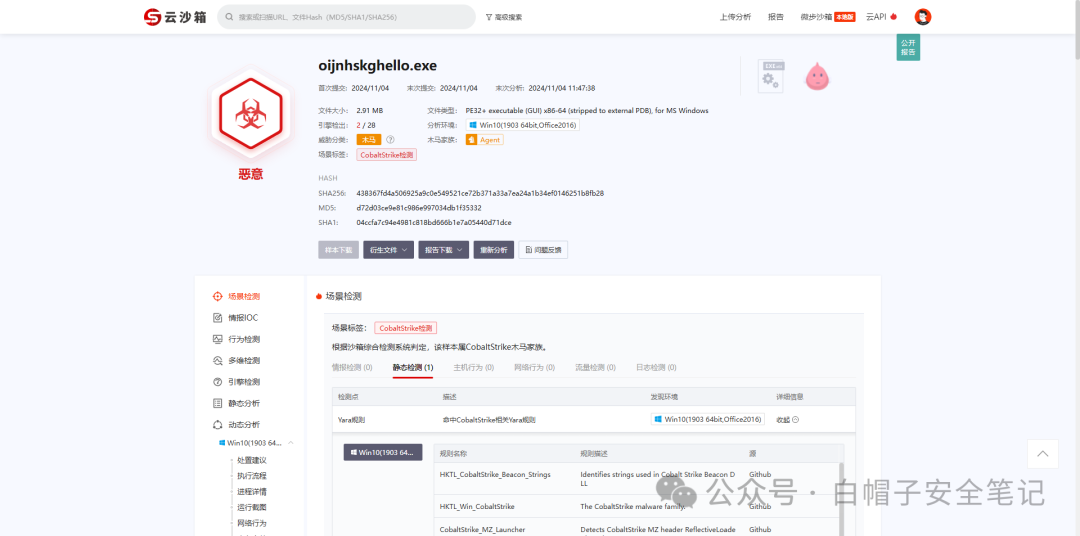Click the 多维检测 sidebar icon
Viewport: 1080px width, 536px height.
[x=217, y=360]
